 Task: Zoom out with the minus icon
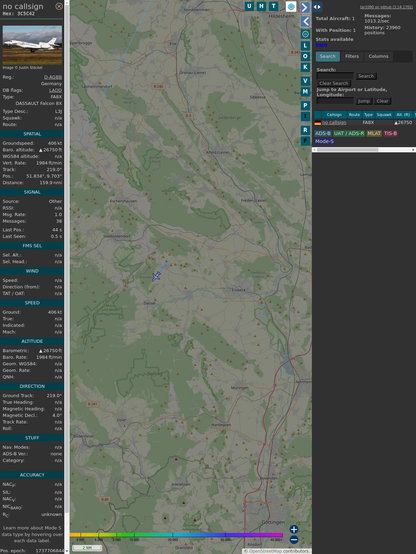(294, 540)
